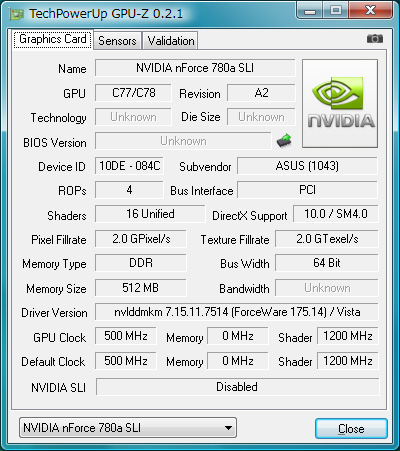
Task: Click the Subvendor ASUS (1043) field
Action: coord(307,166)
